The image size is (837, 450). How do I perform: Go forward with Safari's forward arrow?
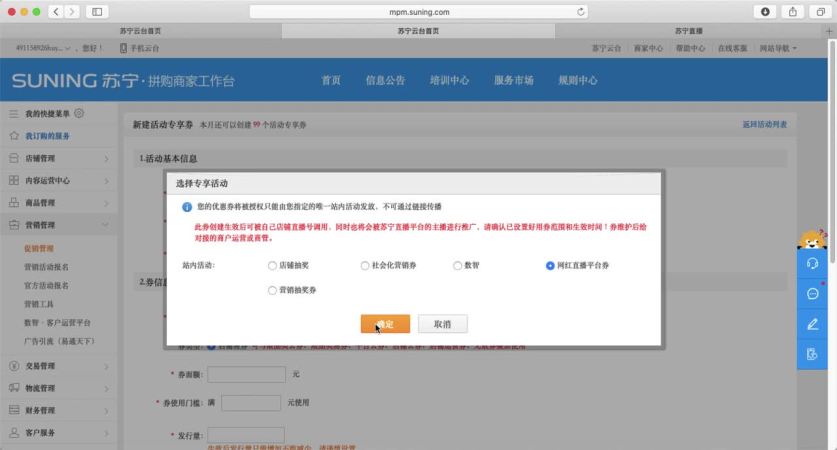[x=72, y=12]
